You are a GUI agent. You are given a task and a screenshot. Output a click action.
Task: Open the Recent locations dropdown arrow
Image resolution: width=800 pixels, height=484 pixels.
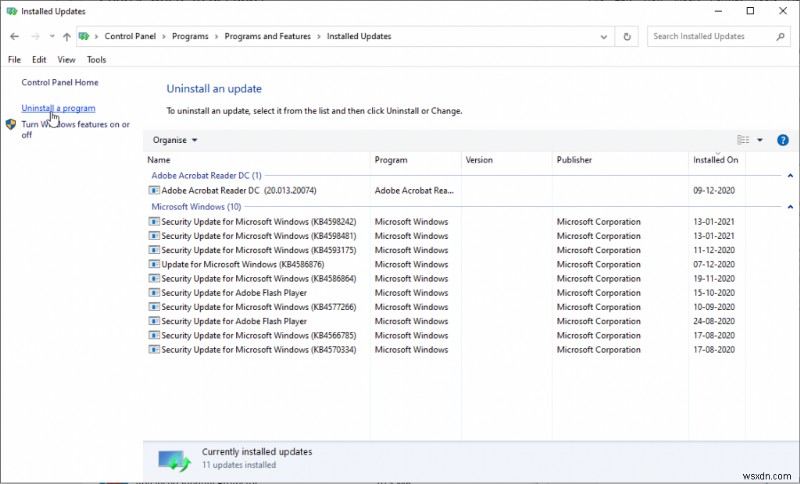click(x=52, y=36)
